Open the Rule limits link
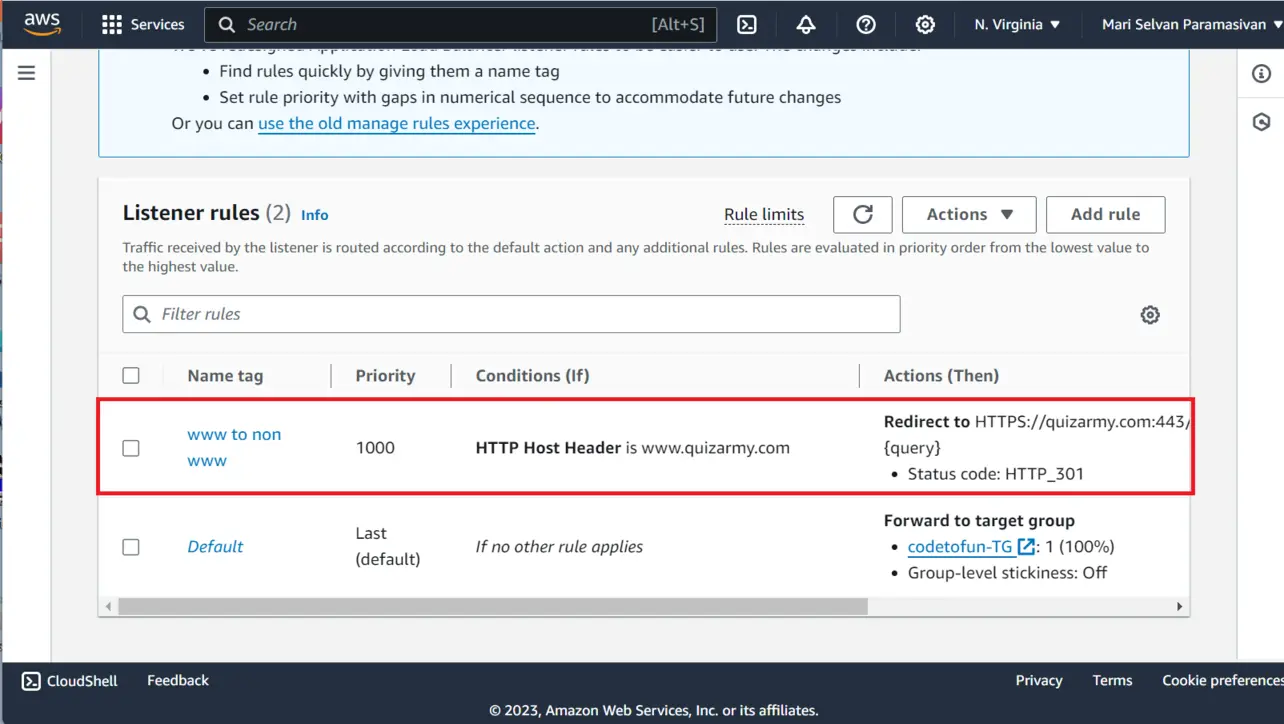The image size is (1284, 724). tap(764, 214)
